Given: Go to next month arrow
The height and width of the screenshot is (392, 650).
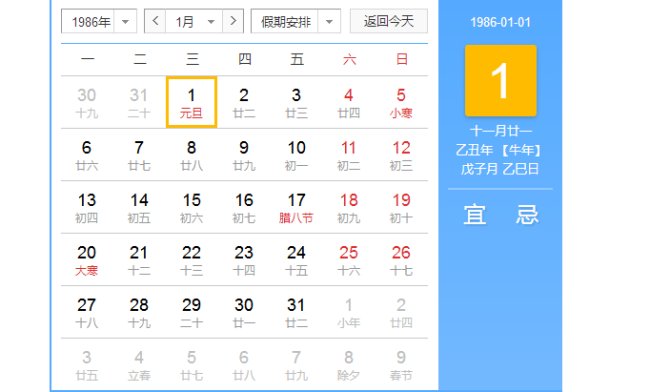Looking at the screenshot, I should tap(233, 21).
